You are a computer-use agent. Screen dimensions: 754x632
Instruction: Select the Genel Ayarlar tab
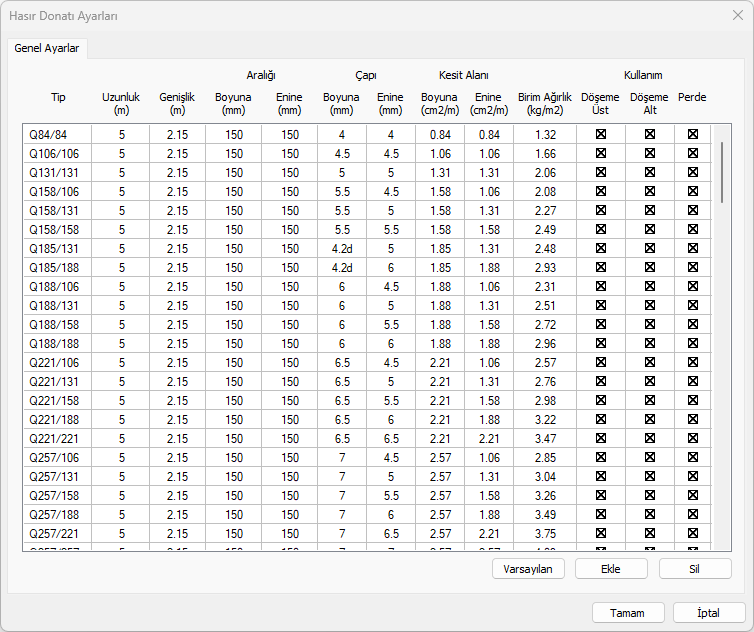[47, 48]
